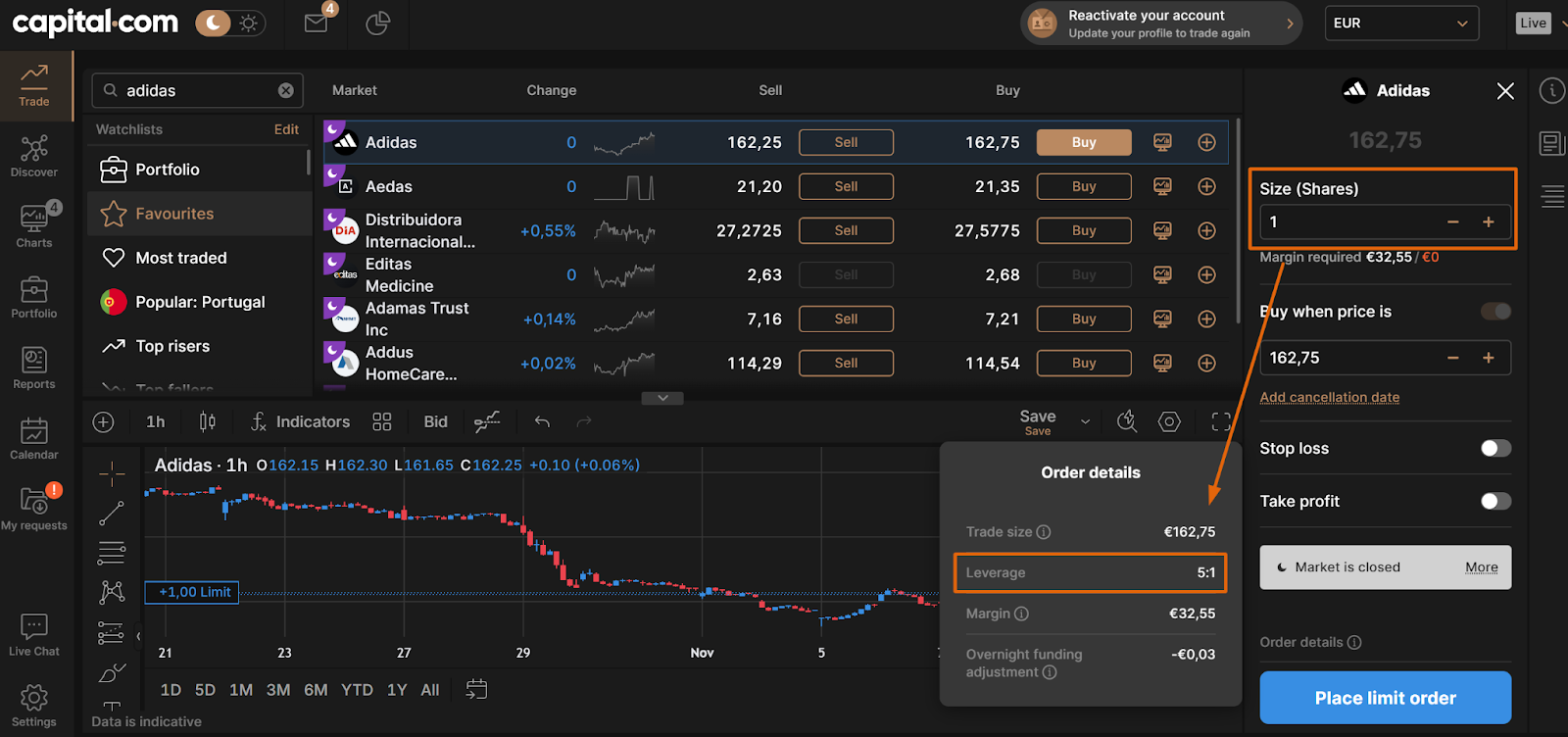This screenshot has height=737, width=1568.
Task: Open the Calendar sidebar item
Action: tap(34, 439)
